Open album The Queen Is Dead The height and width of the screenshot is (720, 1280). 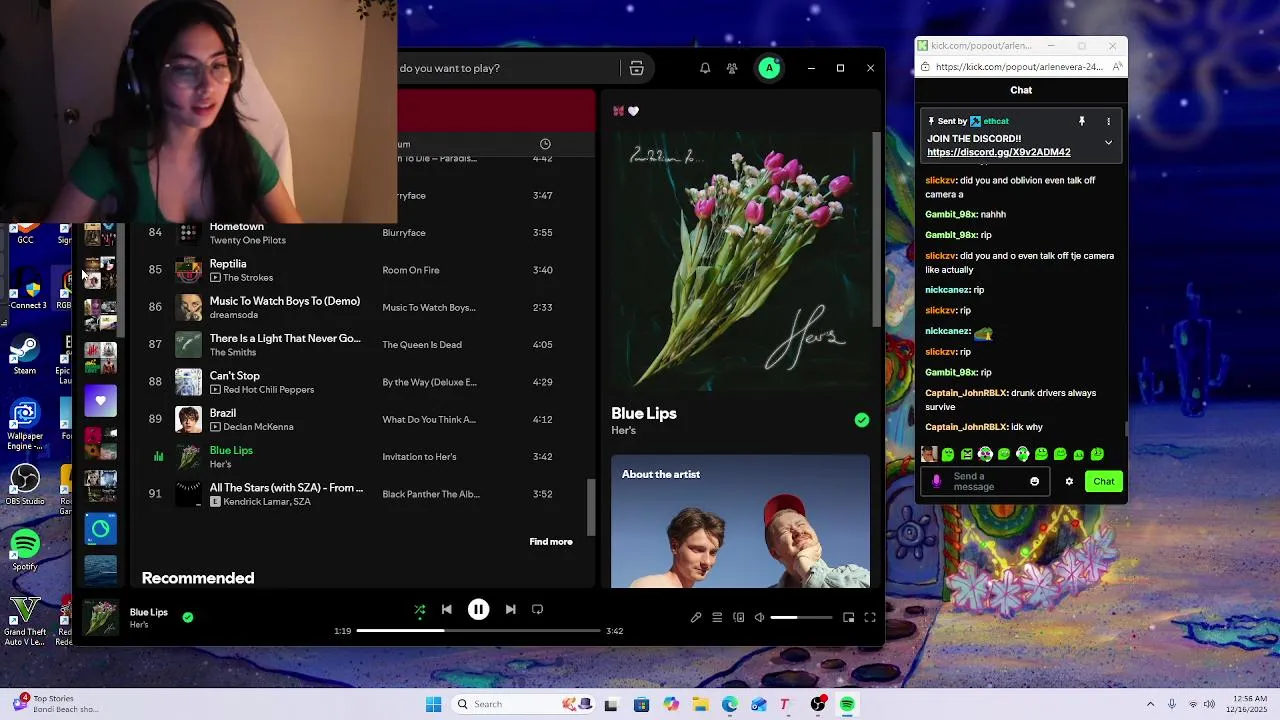[x=422, y=345]
